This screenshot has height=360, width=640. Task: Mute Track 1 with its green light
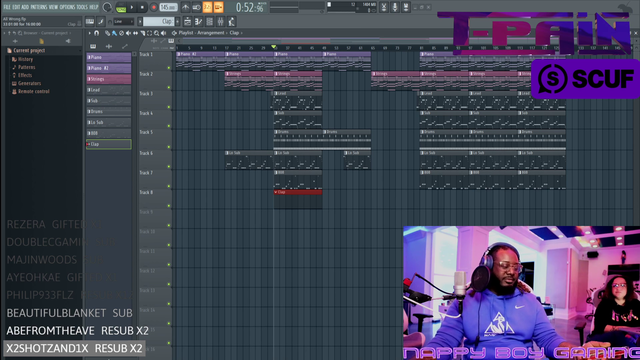point(169,68)
